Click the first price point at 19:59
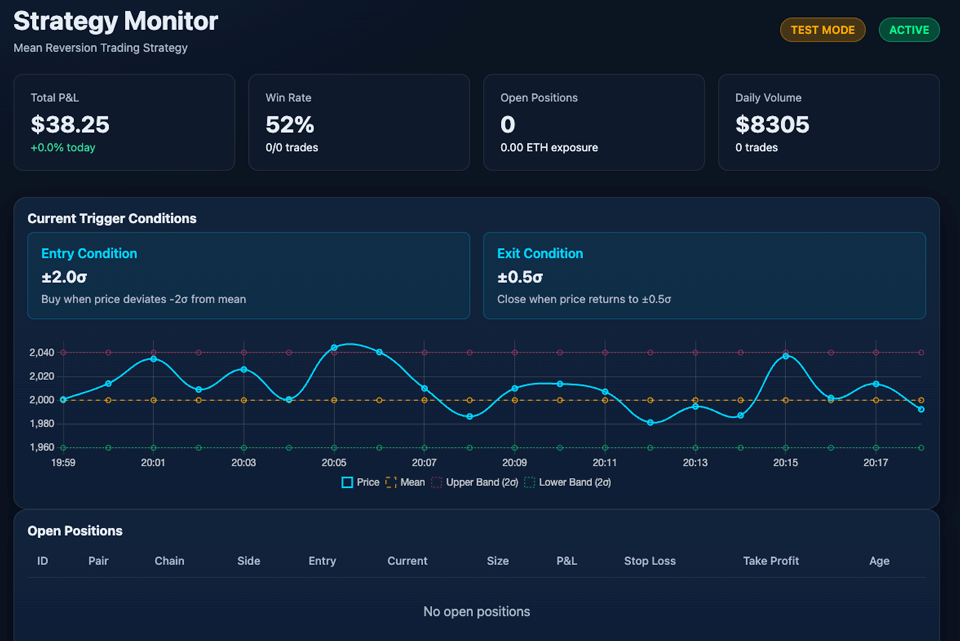 [63, 399]
